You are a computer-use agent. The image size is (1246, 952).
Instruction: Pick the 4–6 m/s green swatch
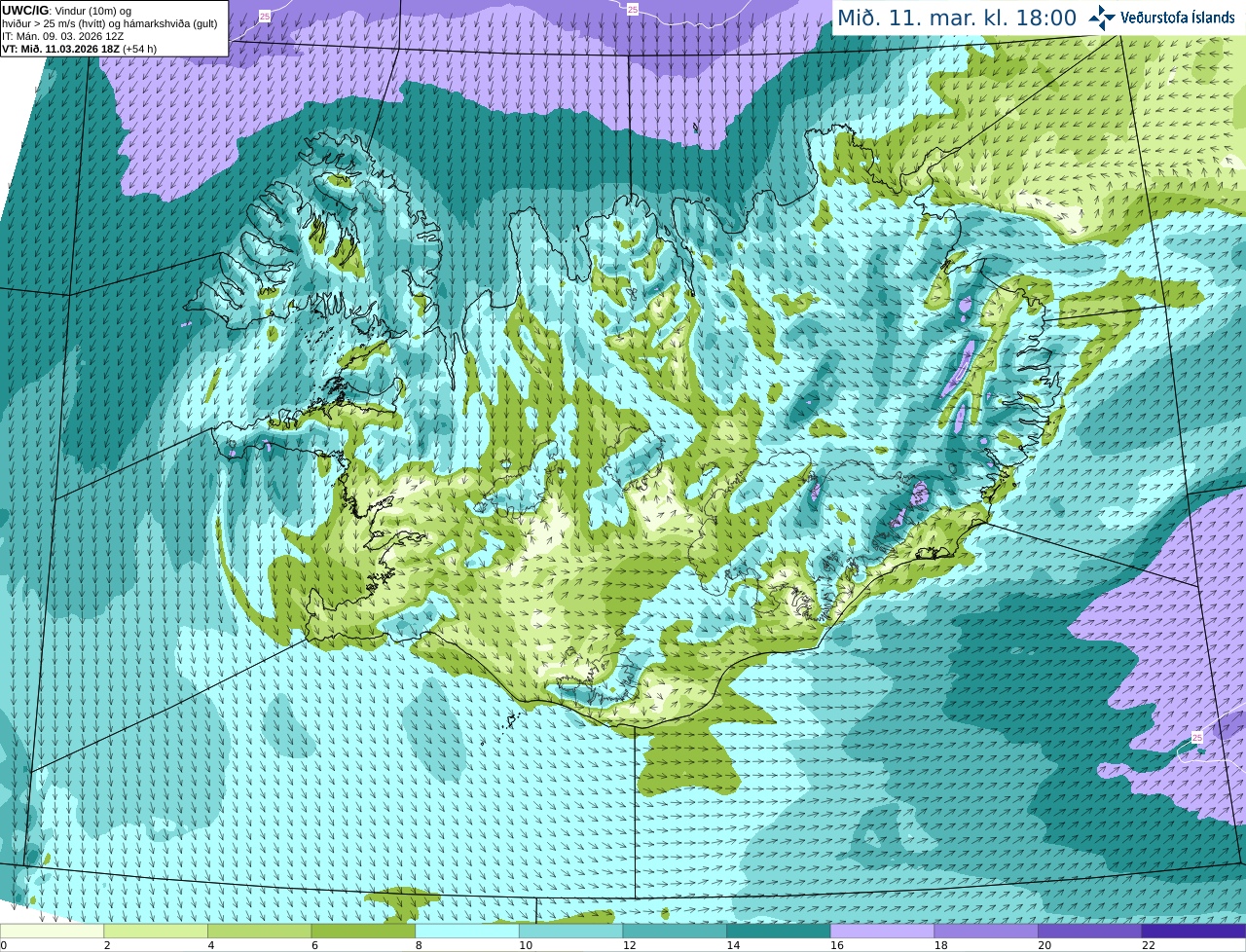pos(259,932)
